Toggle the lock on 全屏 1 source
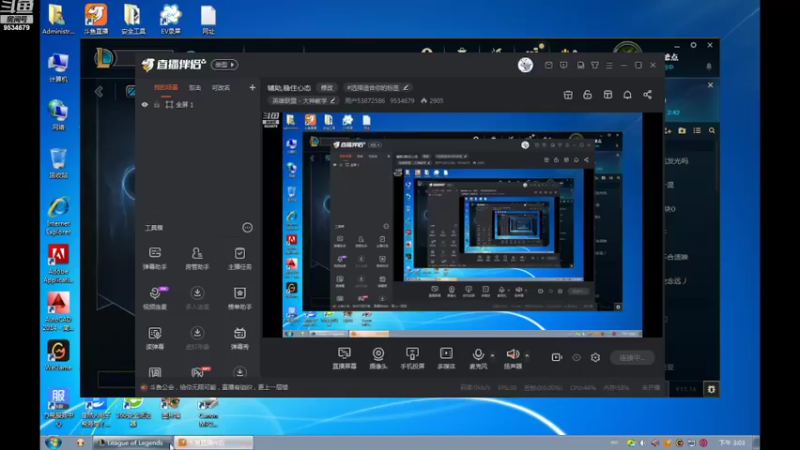This screenshot has height=450, width=800. point(157,105)
